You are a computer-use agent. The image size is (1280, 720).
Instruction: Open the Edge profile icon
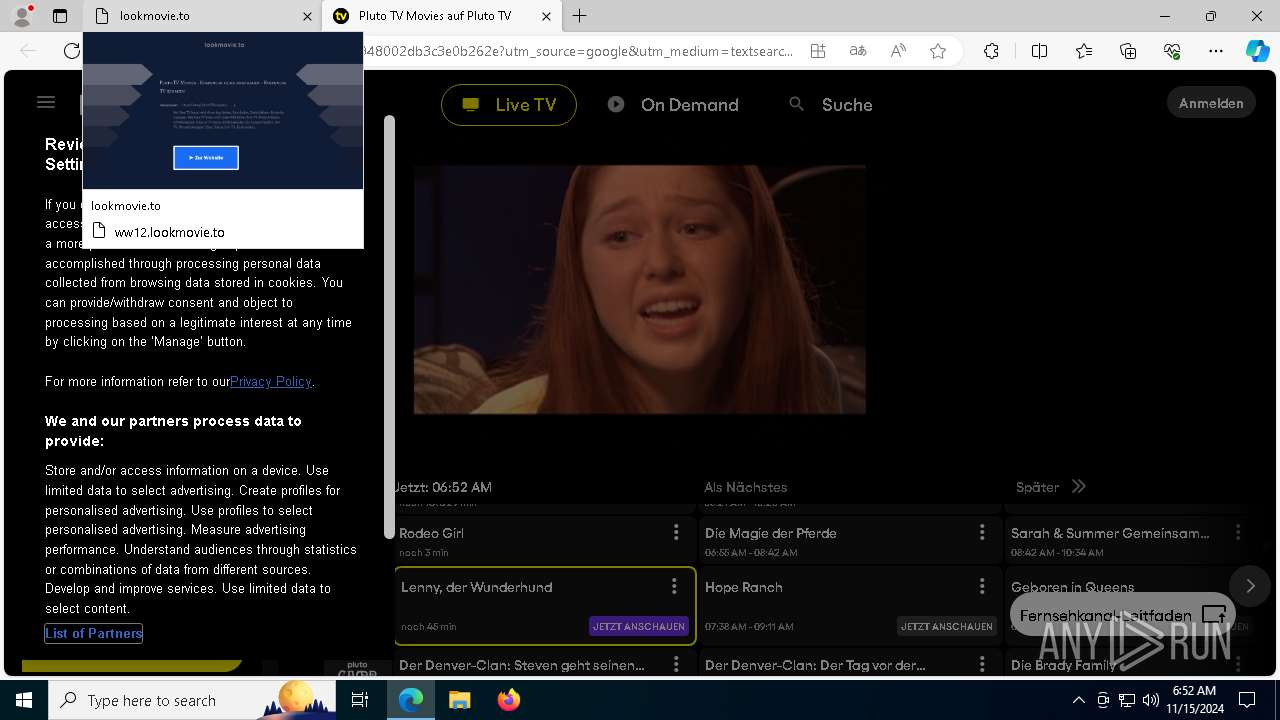click(22, 16)
